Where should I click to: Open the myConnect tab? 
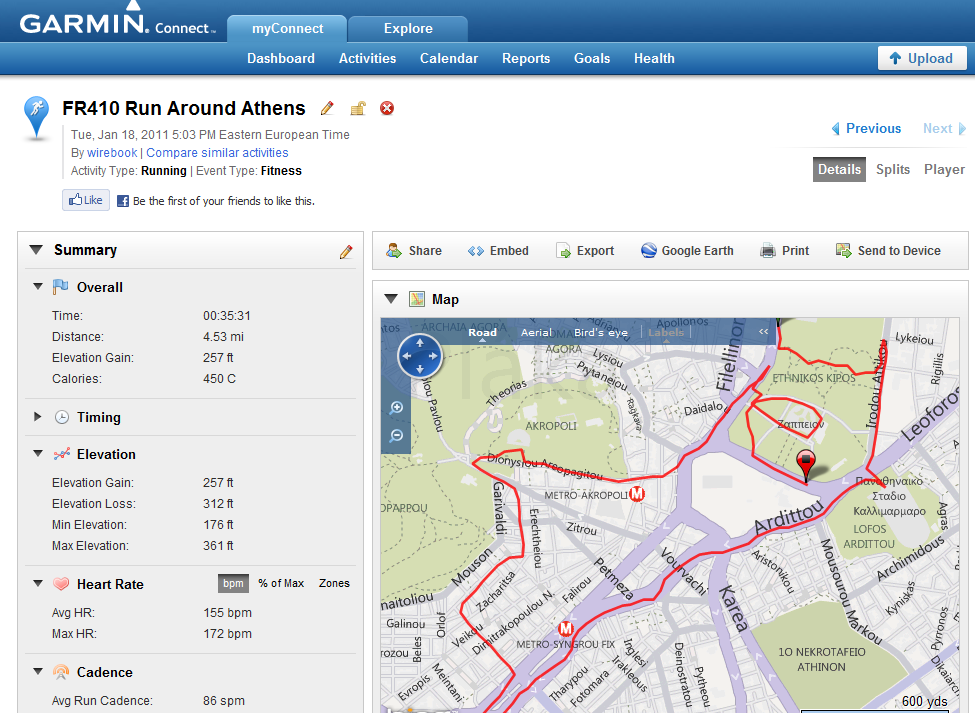(287, 29)
